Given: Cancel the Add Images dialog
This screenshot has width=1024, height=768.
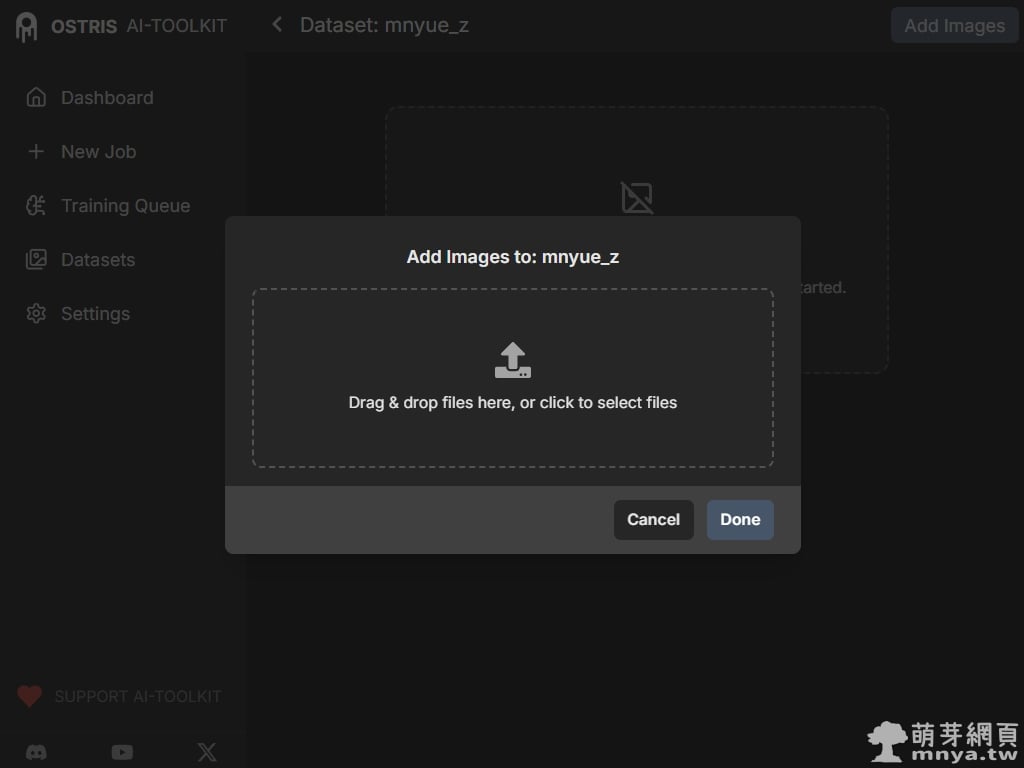Looking at the screenshot, I should click(653, 520).
